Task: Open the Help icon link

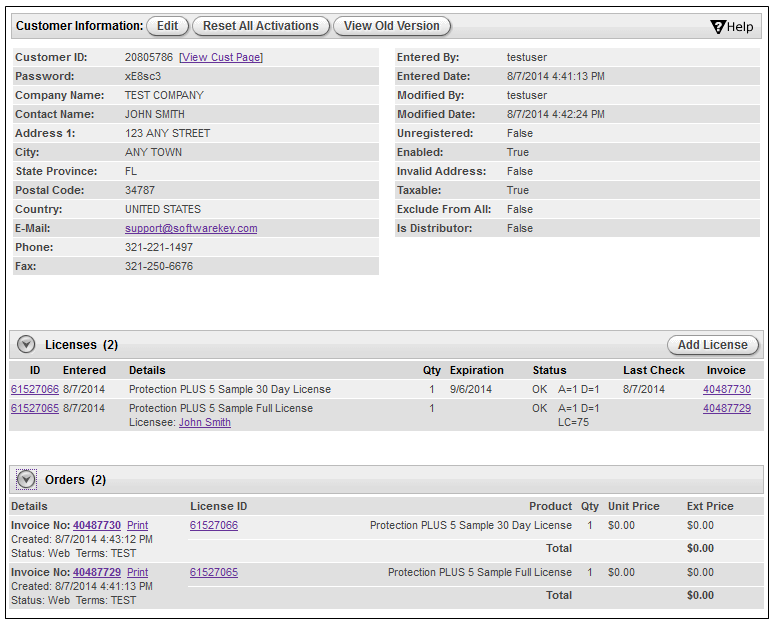Action: coord(731,27)
